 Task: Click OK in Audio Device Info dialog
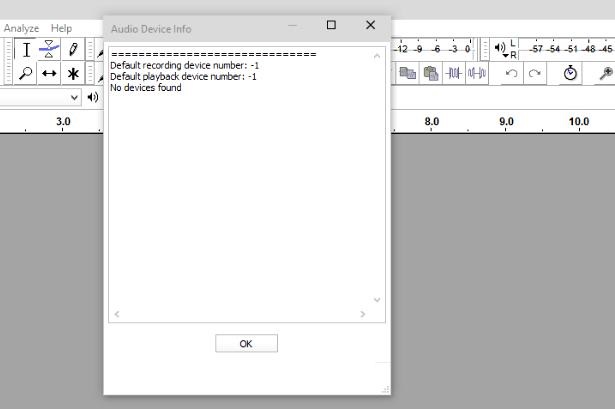tap(246, 344)
